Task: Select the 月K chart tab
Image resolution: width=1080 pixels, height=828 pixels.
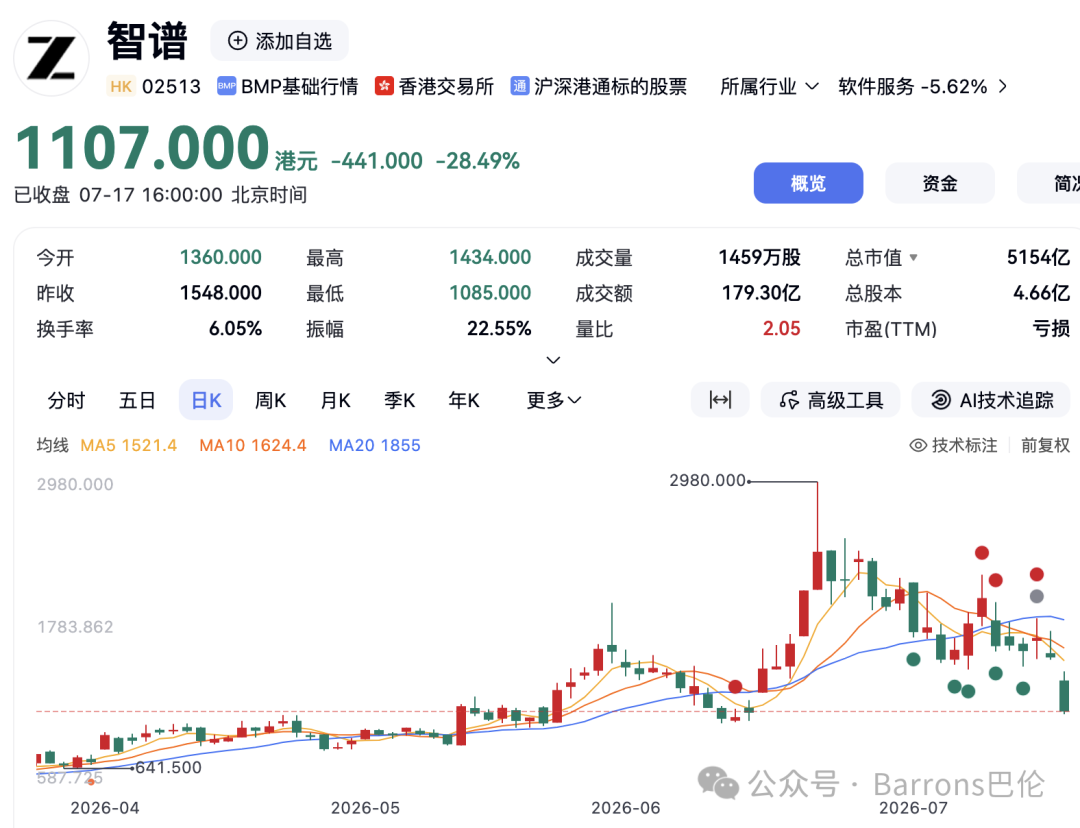Action: (335, 400)
